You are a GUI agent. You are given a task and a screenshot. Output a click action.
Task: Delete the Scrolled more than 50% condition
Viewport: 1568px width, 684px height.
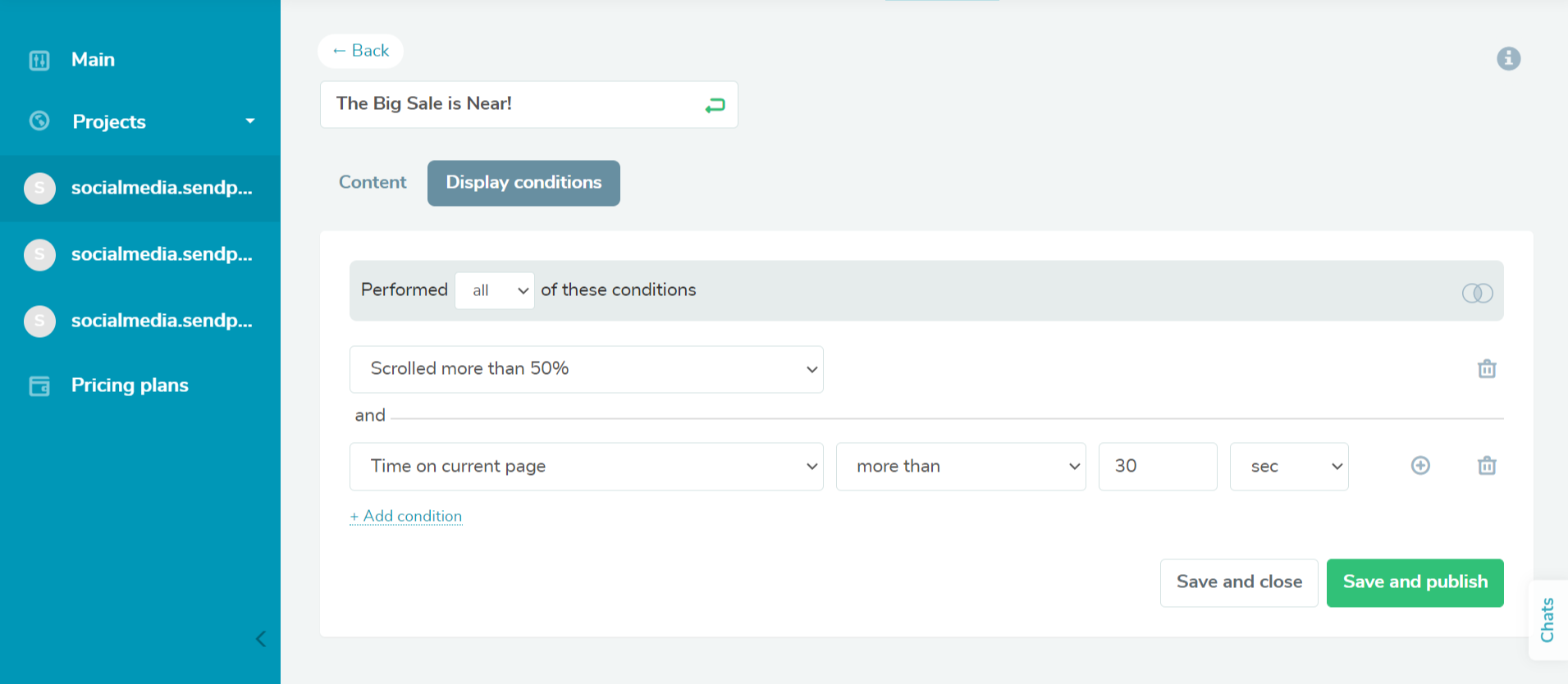[1487, 369]
